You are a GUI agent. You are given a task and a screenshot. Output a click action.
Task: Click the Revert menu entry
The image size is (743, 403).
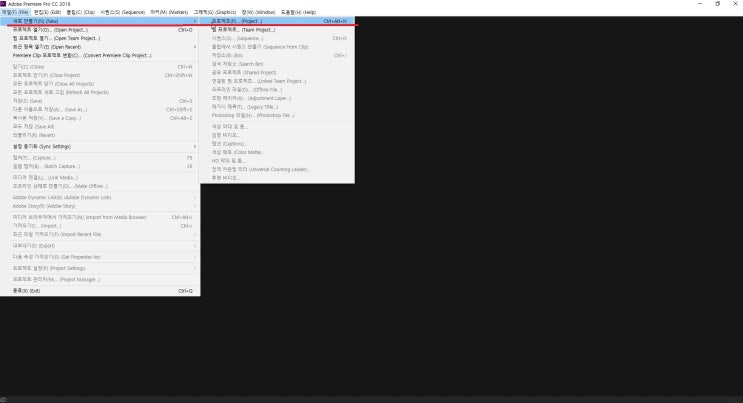tap(100, 135)
